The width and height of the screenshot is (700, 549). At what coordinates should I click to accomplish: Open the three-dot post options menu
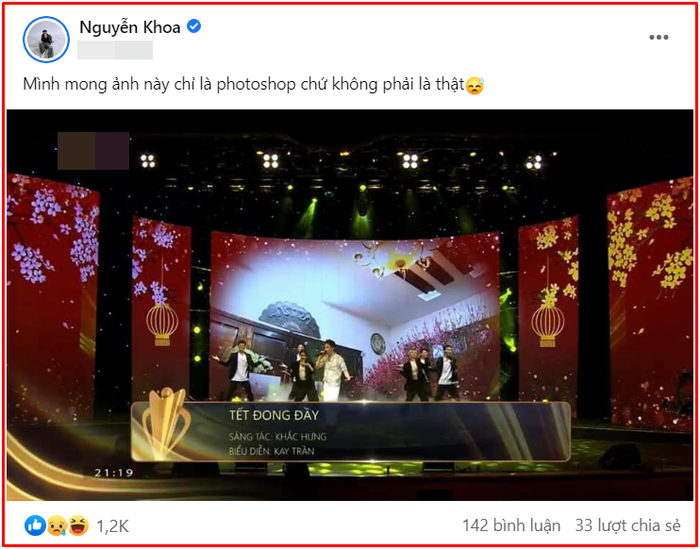(x=658, y=38)
